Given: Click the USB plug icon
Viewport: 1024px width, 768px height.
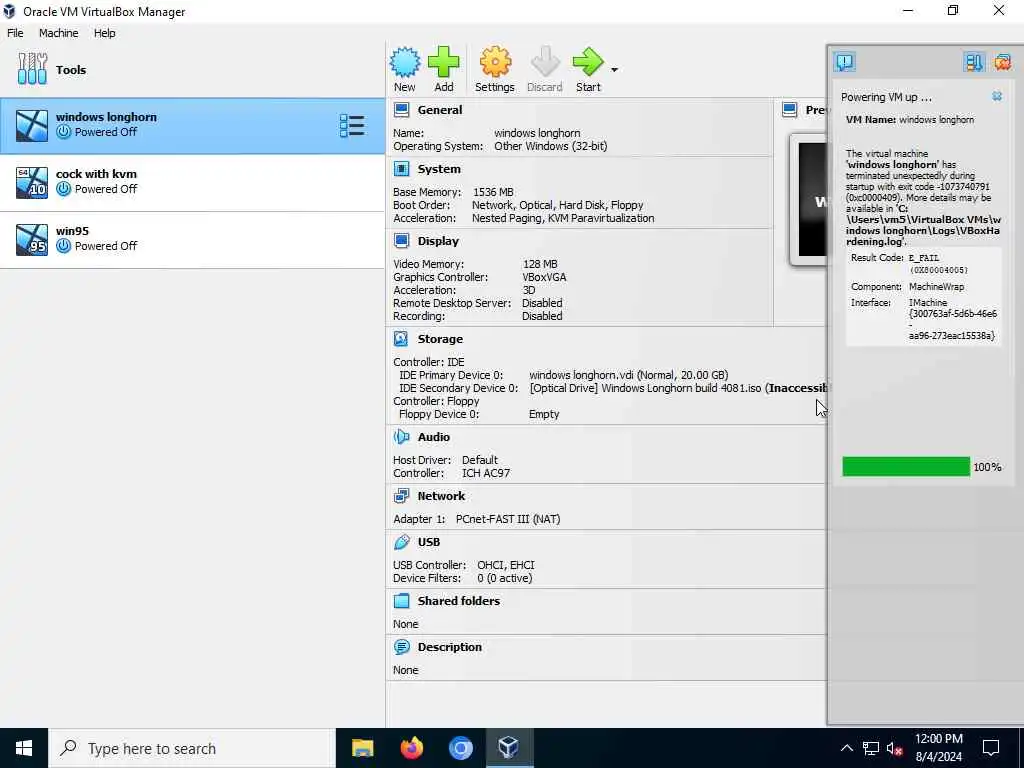Looking at the screenshot, I should pos(401,541).
